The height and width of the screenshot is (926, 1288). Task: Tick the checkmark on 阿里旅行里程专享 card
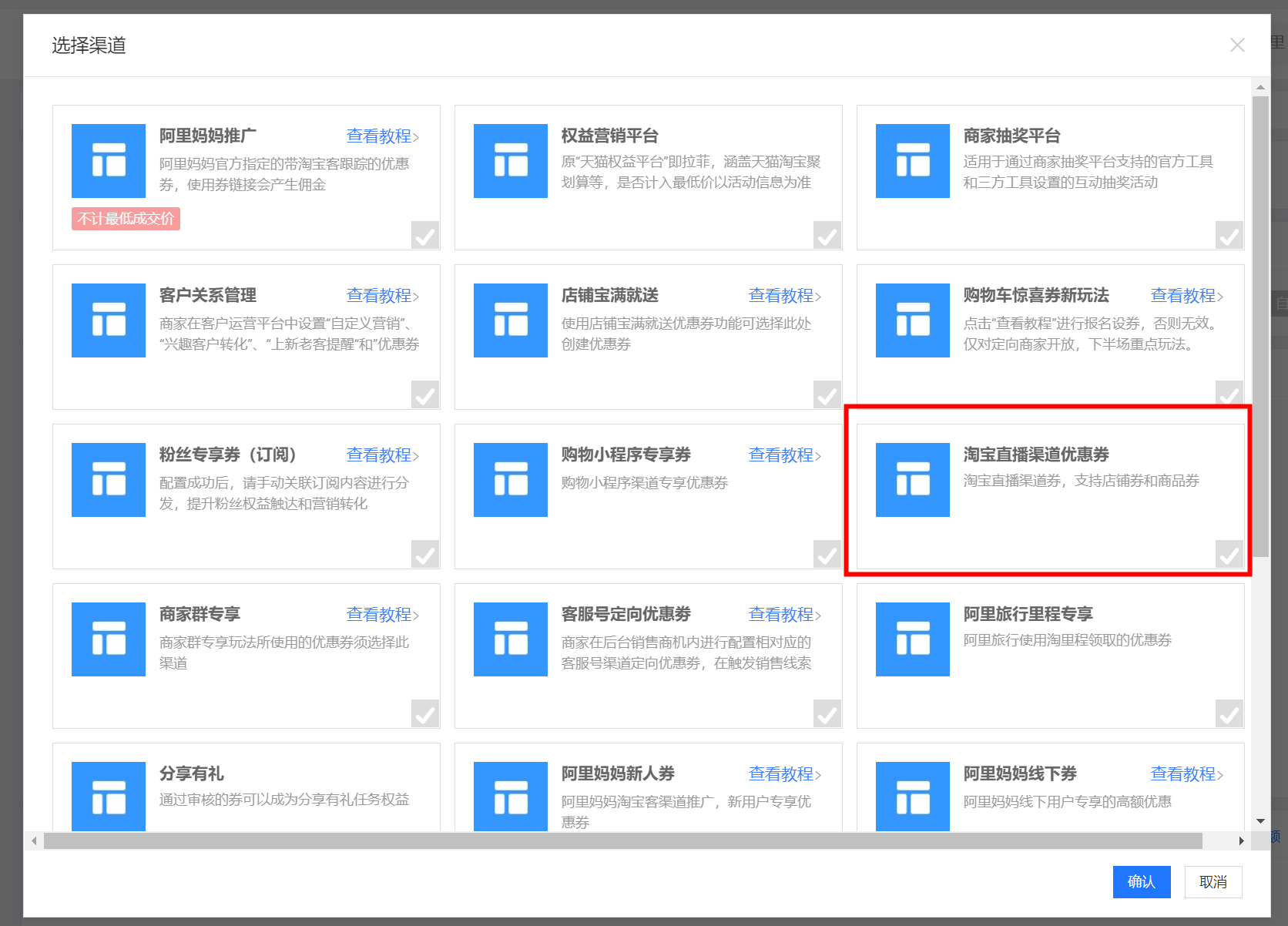coord(1229,713)
